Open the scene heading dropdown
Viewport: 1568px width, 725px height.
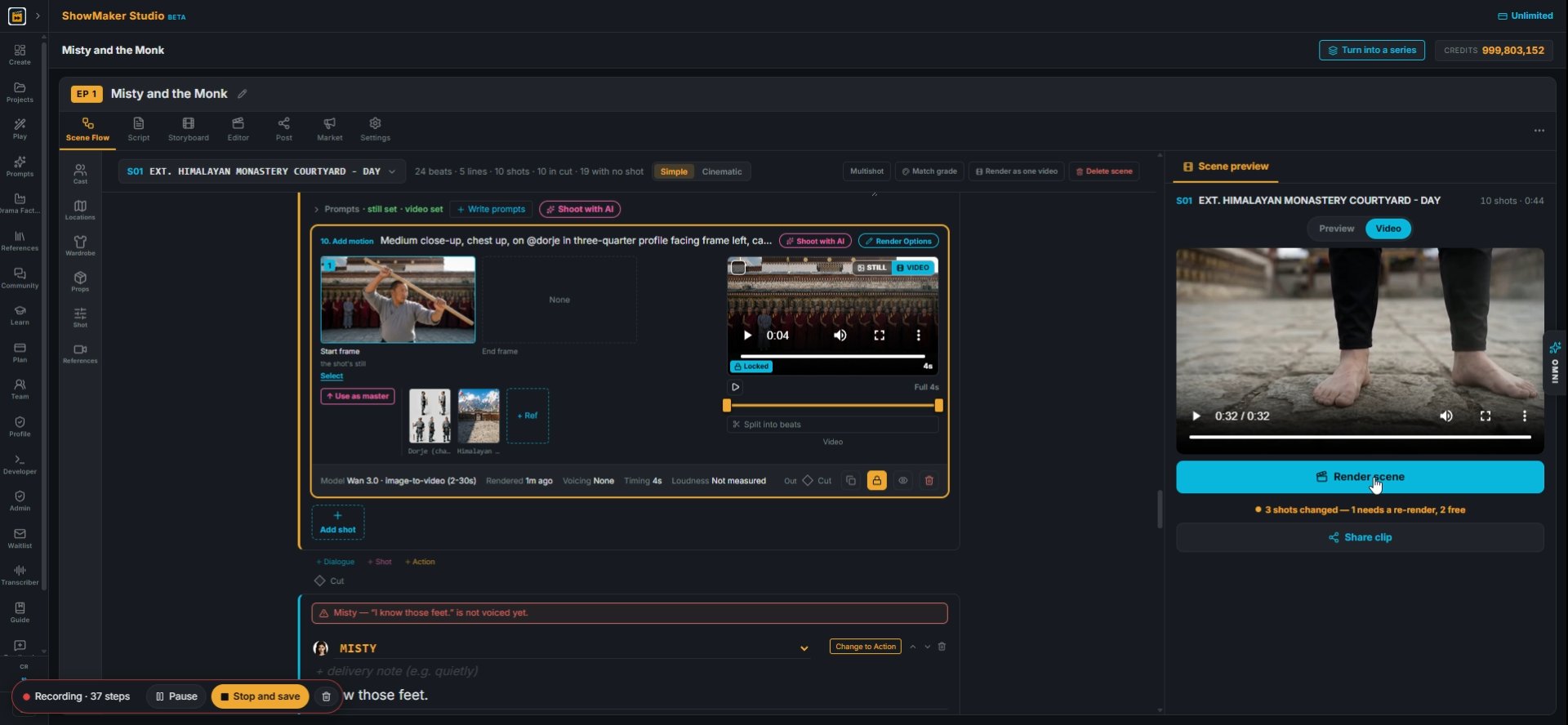[x=261, y=171]
